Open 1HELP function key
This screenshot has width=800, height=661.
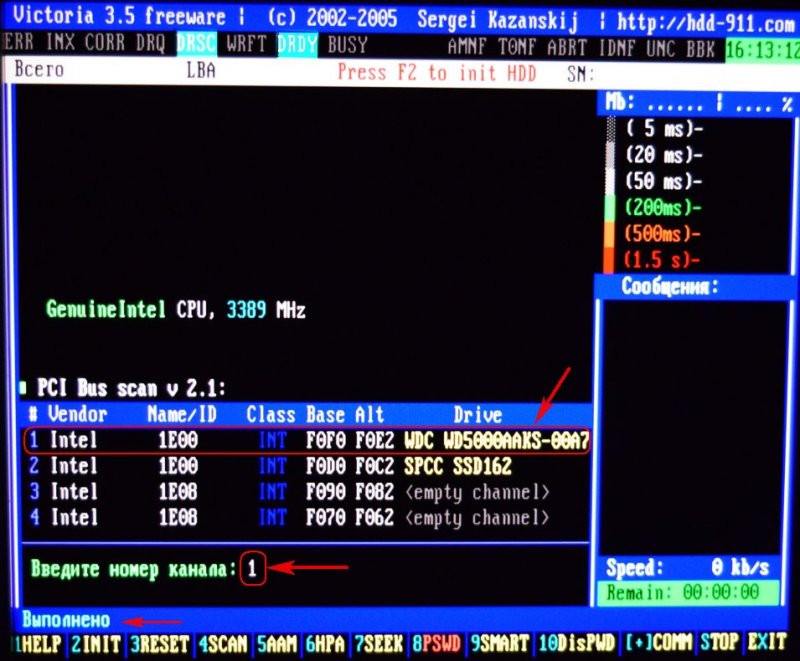pyautogui.click(x=39, y=644)
